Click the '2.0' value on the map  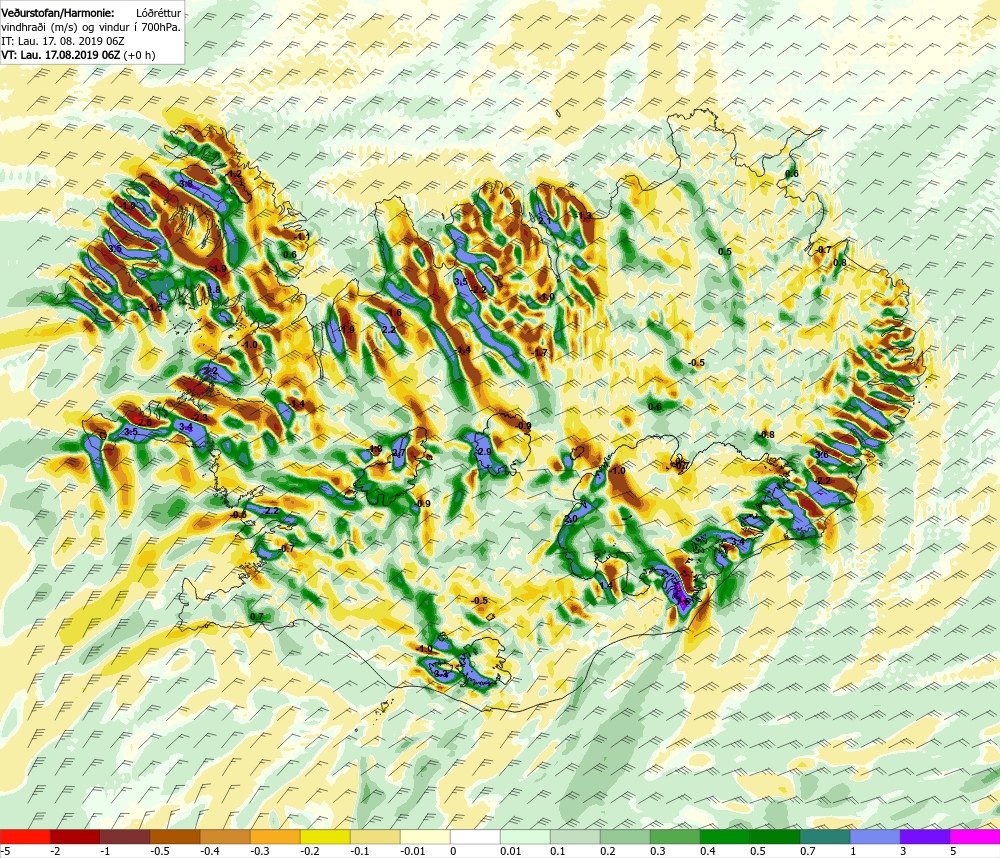571,519
